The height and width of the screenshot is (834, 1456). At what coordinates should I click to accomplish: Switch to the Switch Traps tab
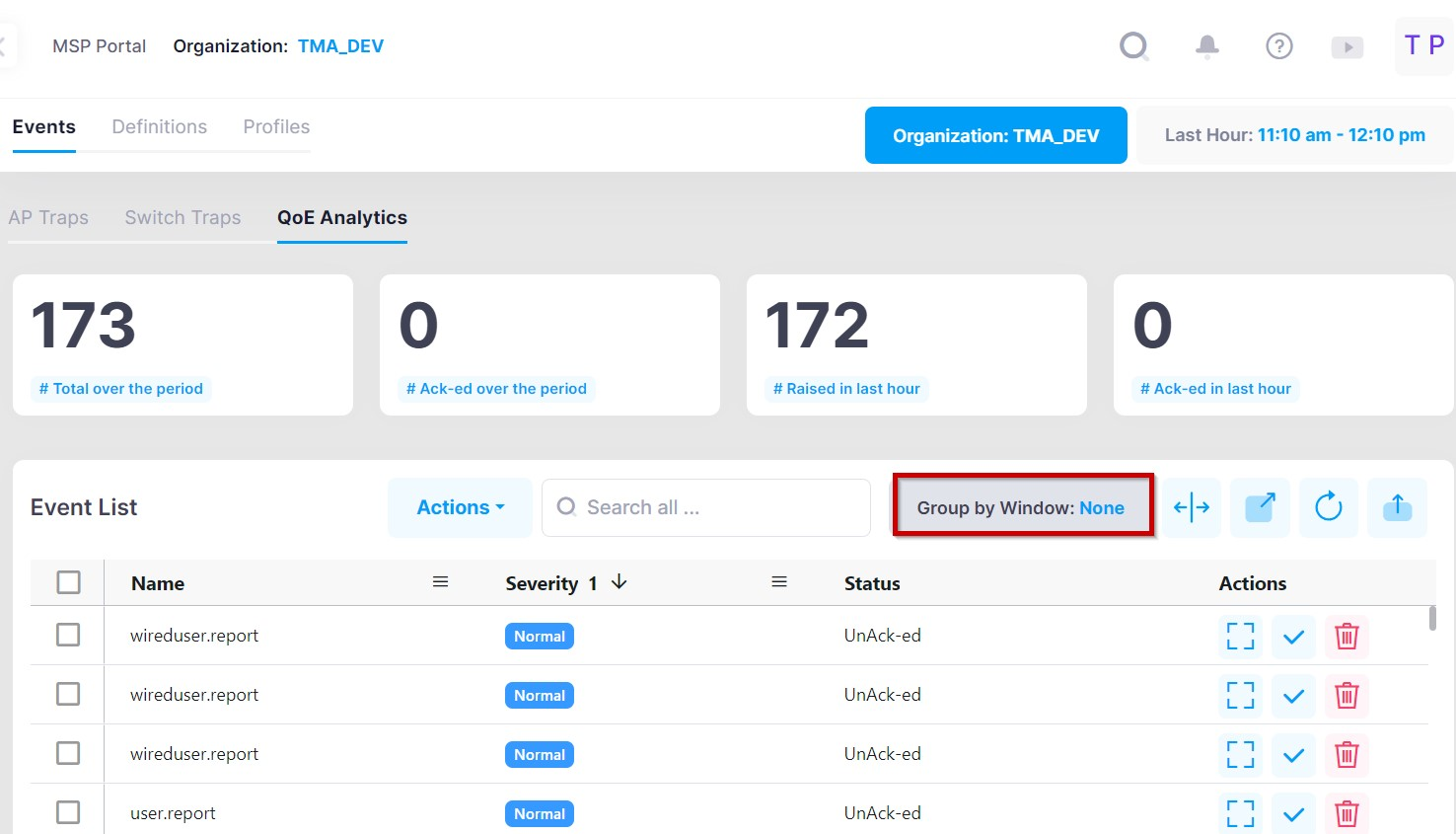click(182, 218)
